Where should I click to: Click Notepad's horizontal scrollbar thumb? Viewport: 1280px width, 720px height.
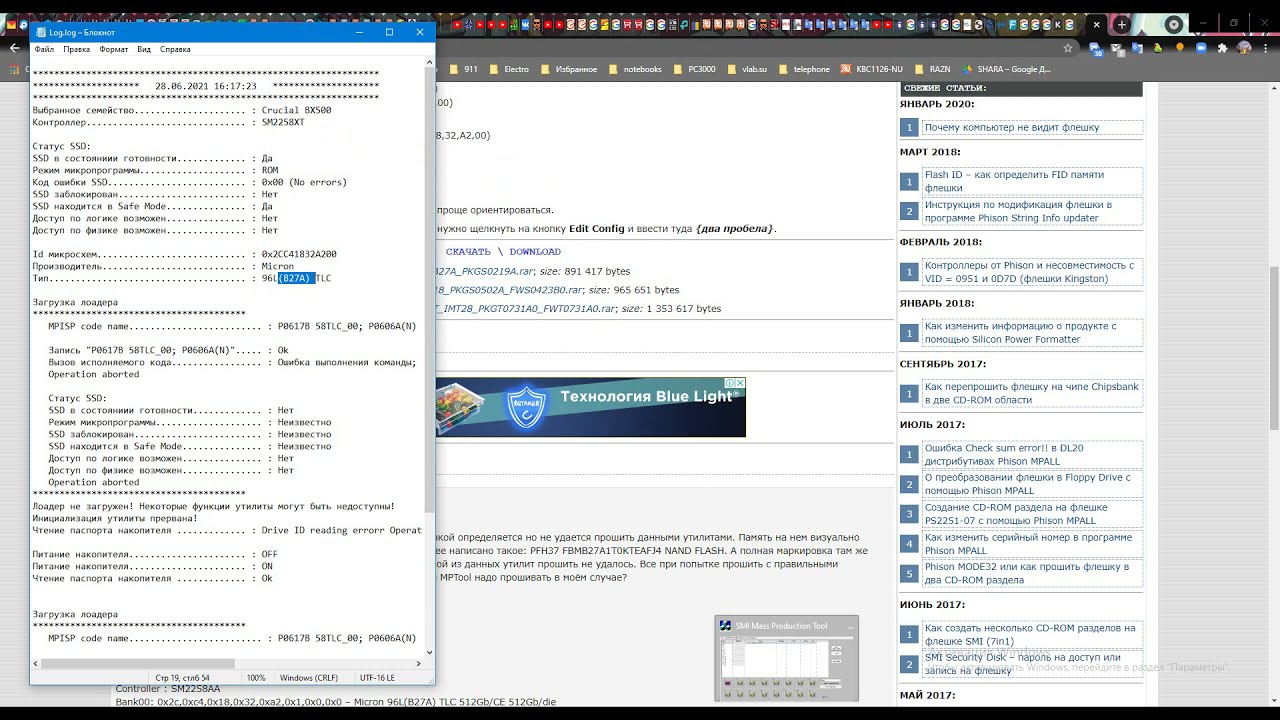(136, 663)
